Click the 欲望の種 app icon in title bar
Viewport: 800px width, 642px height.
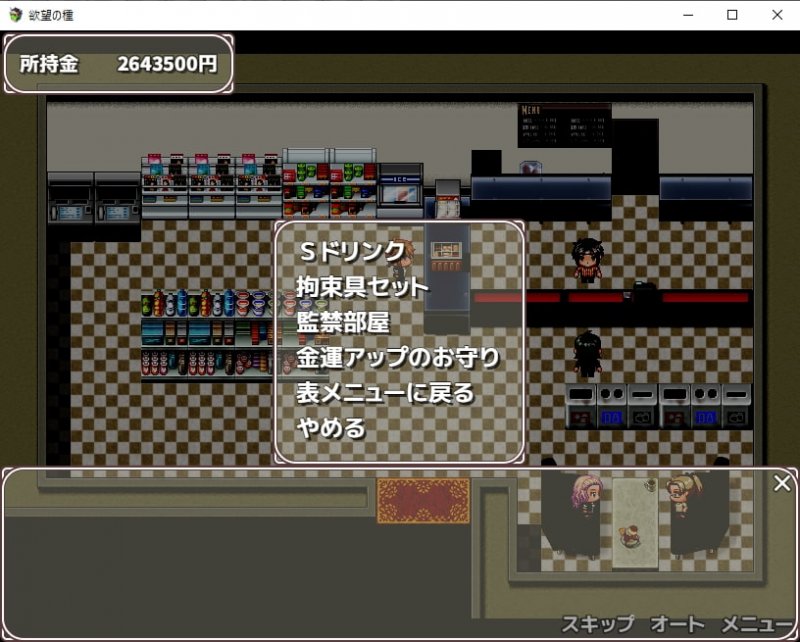15,15
